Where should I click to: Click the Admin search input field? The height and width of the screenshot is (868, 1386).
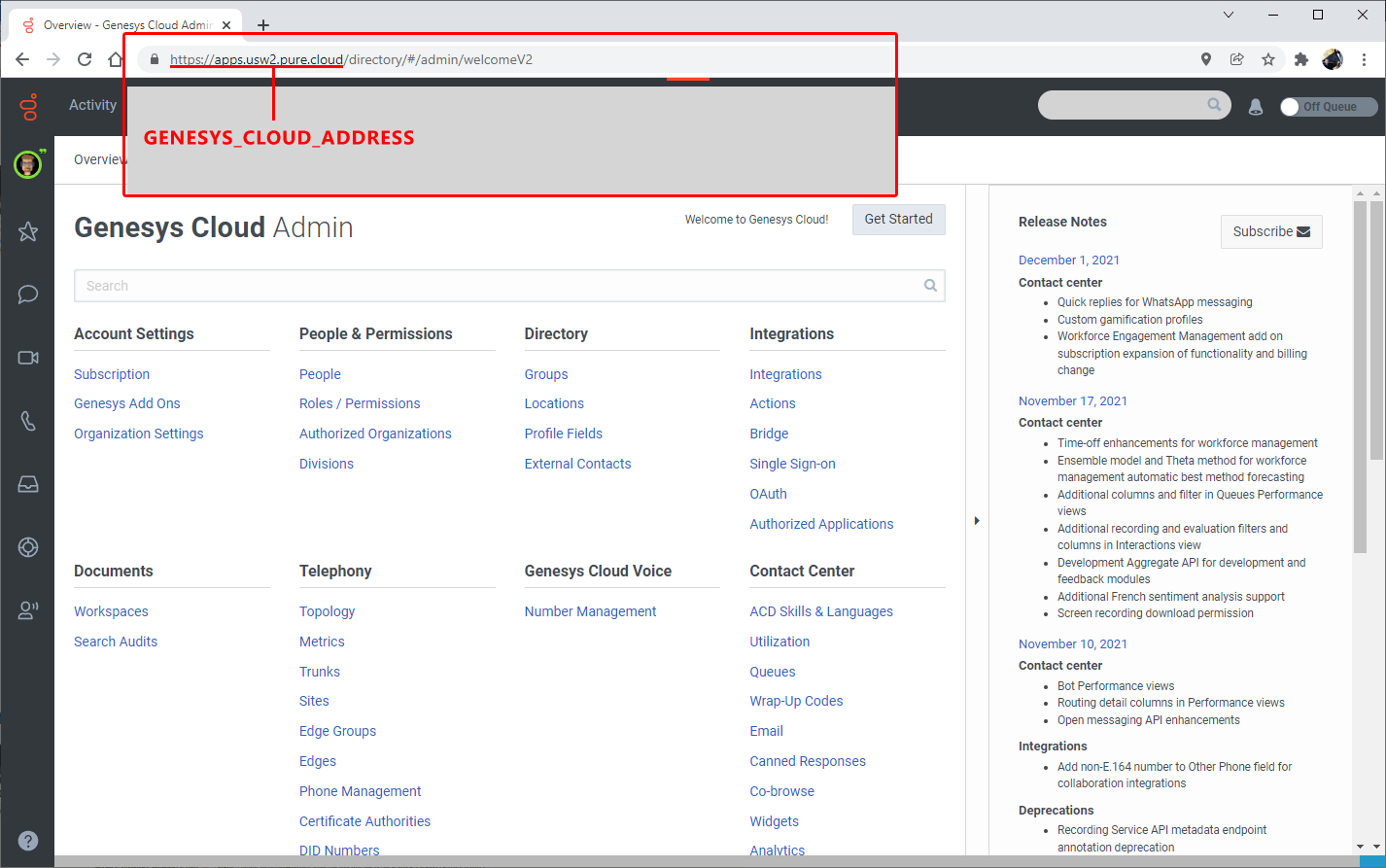(509, 286)
